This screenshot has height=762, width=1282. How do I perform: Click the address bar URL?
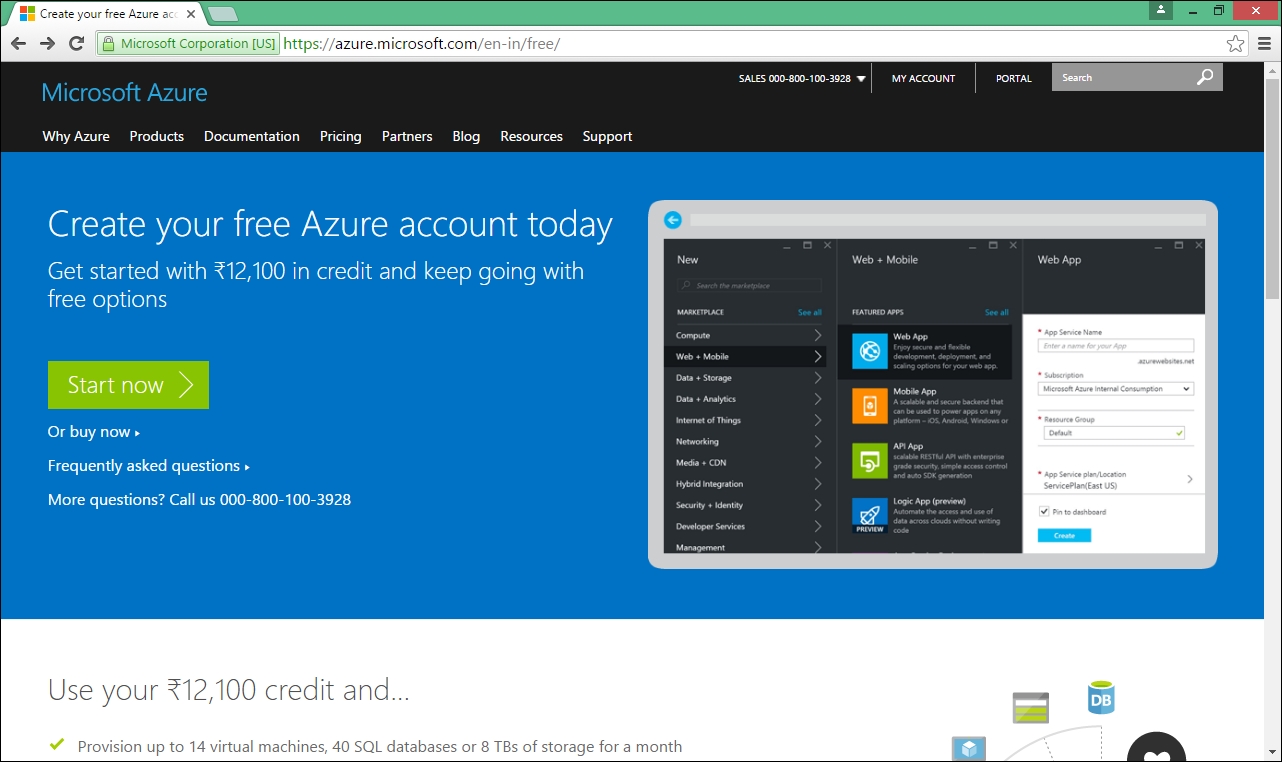coord(421,43)
